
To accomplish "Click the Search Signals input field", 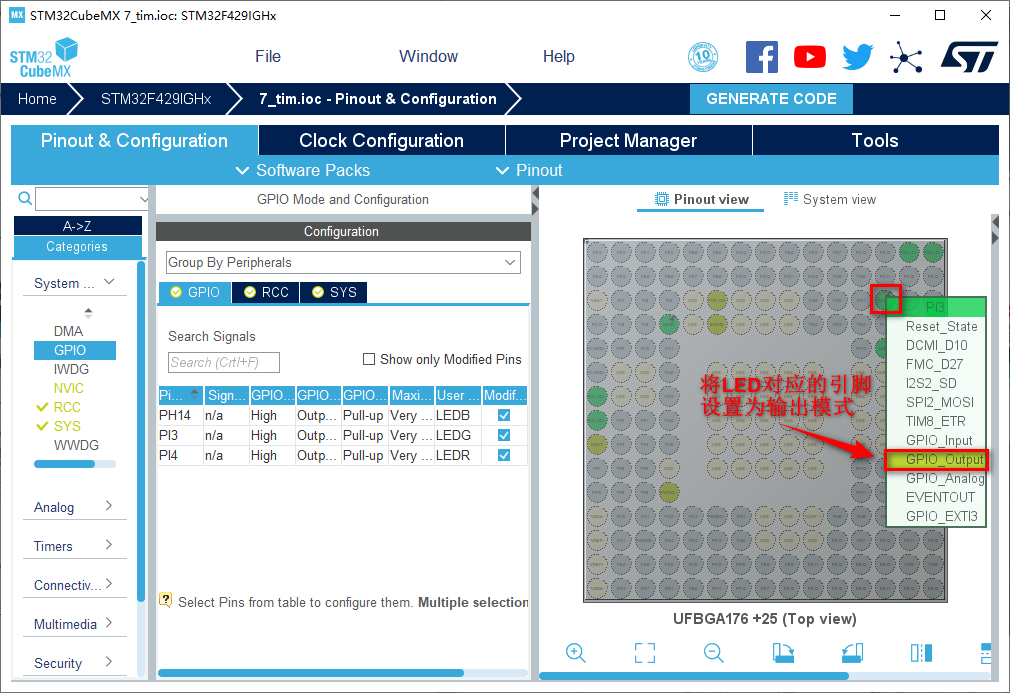I will 223,362.
